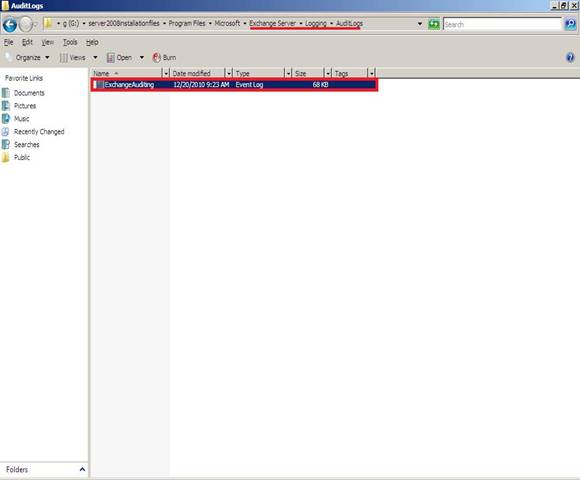This screenshot has height=480, width=580.
Task: Open the Views dropdown arrow
Action: 95,57
